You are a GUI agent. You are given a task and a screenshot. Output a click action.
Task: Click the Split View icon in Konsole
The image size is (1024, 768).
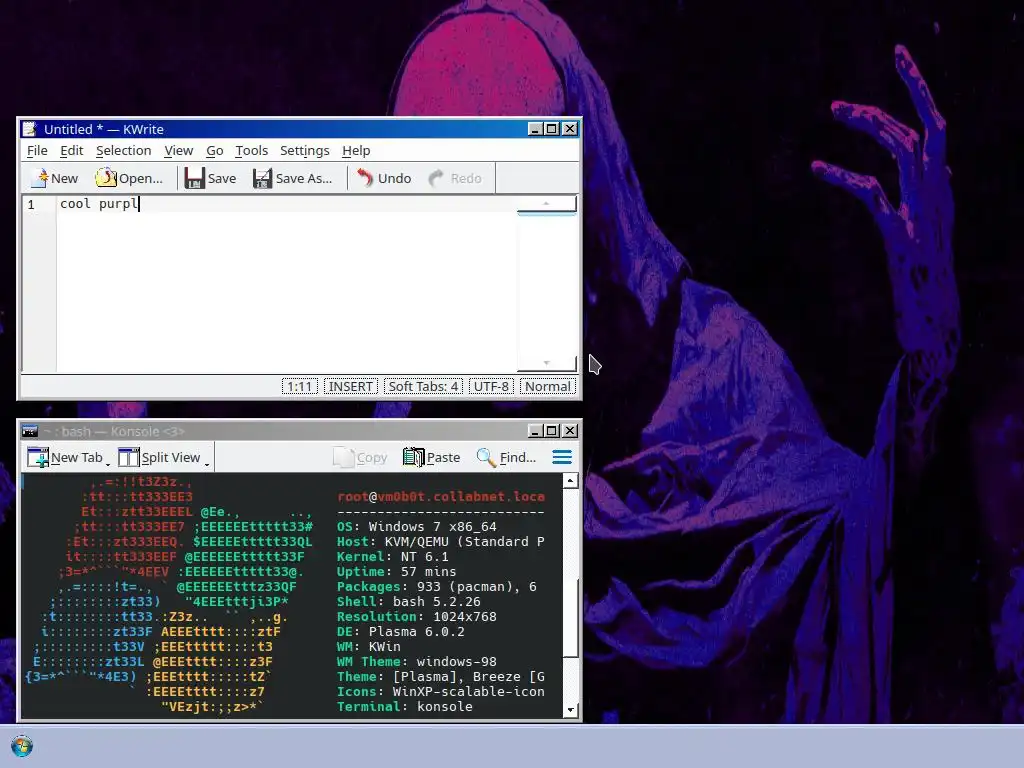tap(129, 457)
